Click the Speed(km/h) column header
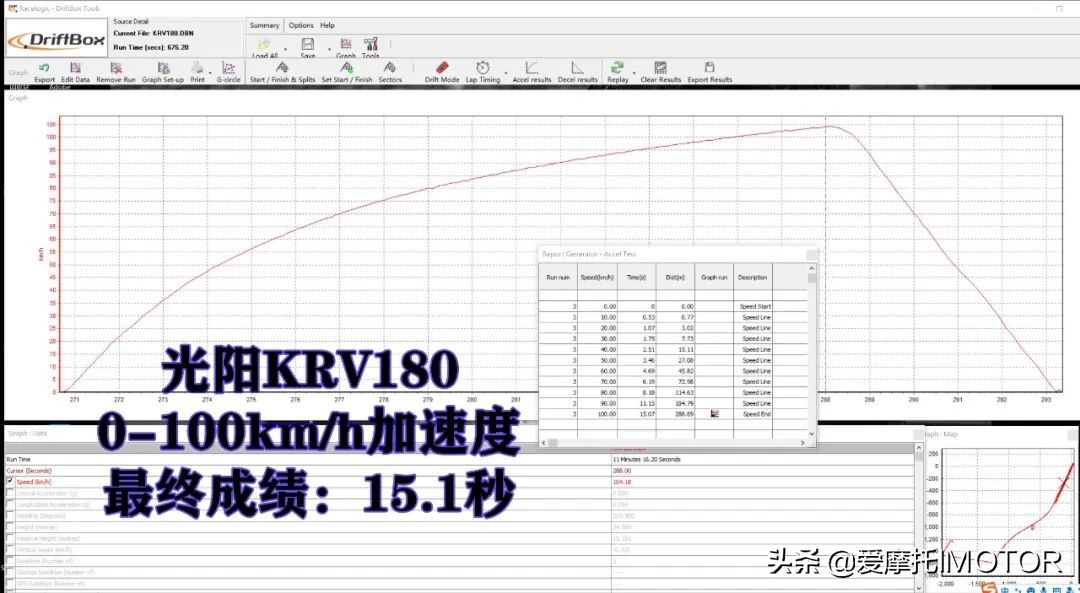The image size is (1080, 593). pyautogui.click(x=597, y=278)
